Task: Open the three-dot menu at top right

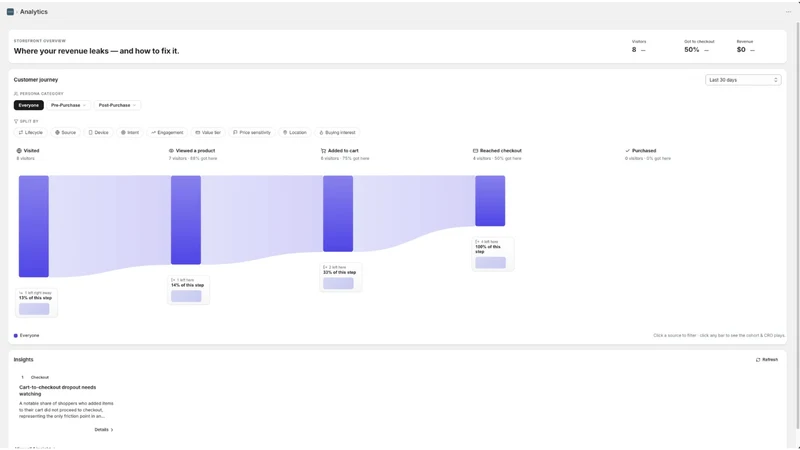Action: [x=788, y=12]
